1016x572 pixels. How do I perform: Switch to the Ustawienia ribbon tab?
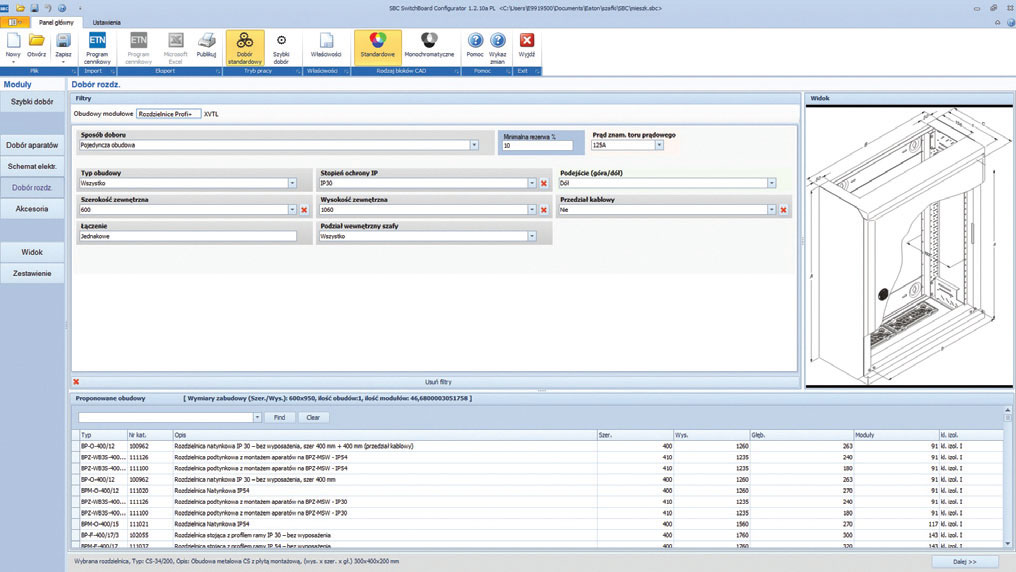[106, 23]
